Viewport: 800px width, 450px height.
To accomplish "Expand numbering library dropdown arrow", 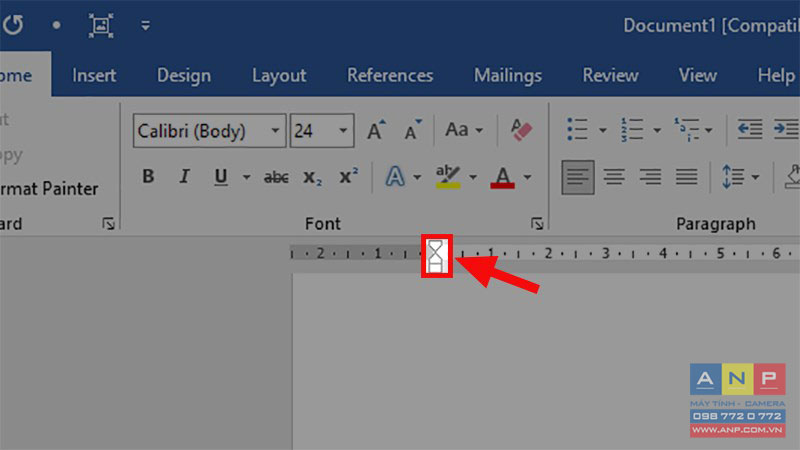I will 657,131.
